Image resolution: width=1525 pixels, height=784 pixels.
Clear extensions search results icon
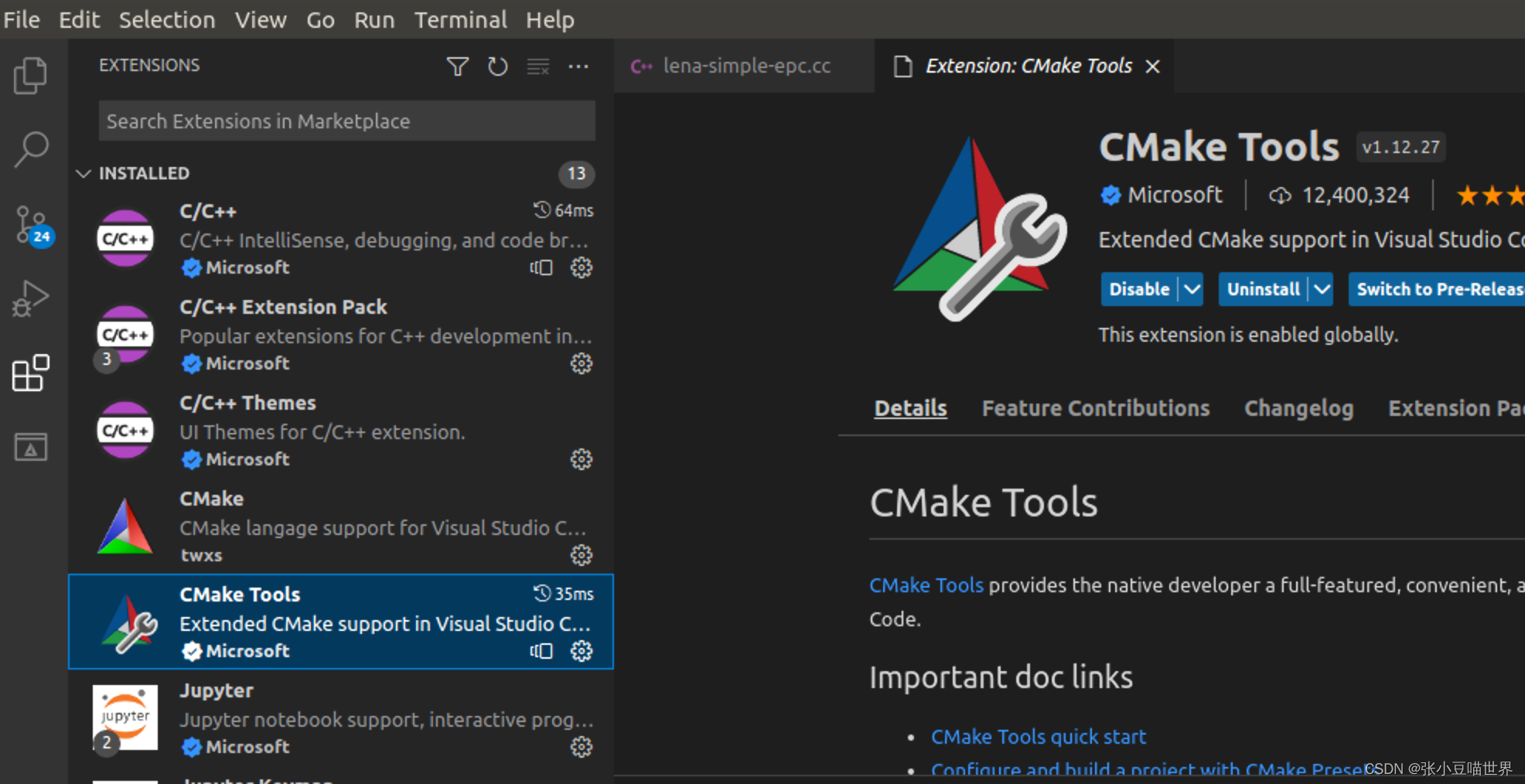pos(538,66)
